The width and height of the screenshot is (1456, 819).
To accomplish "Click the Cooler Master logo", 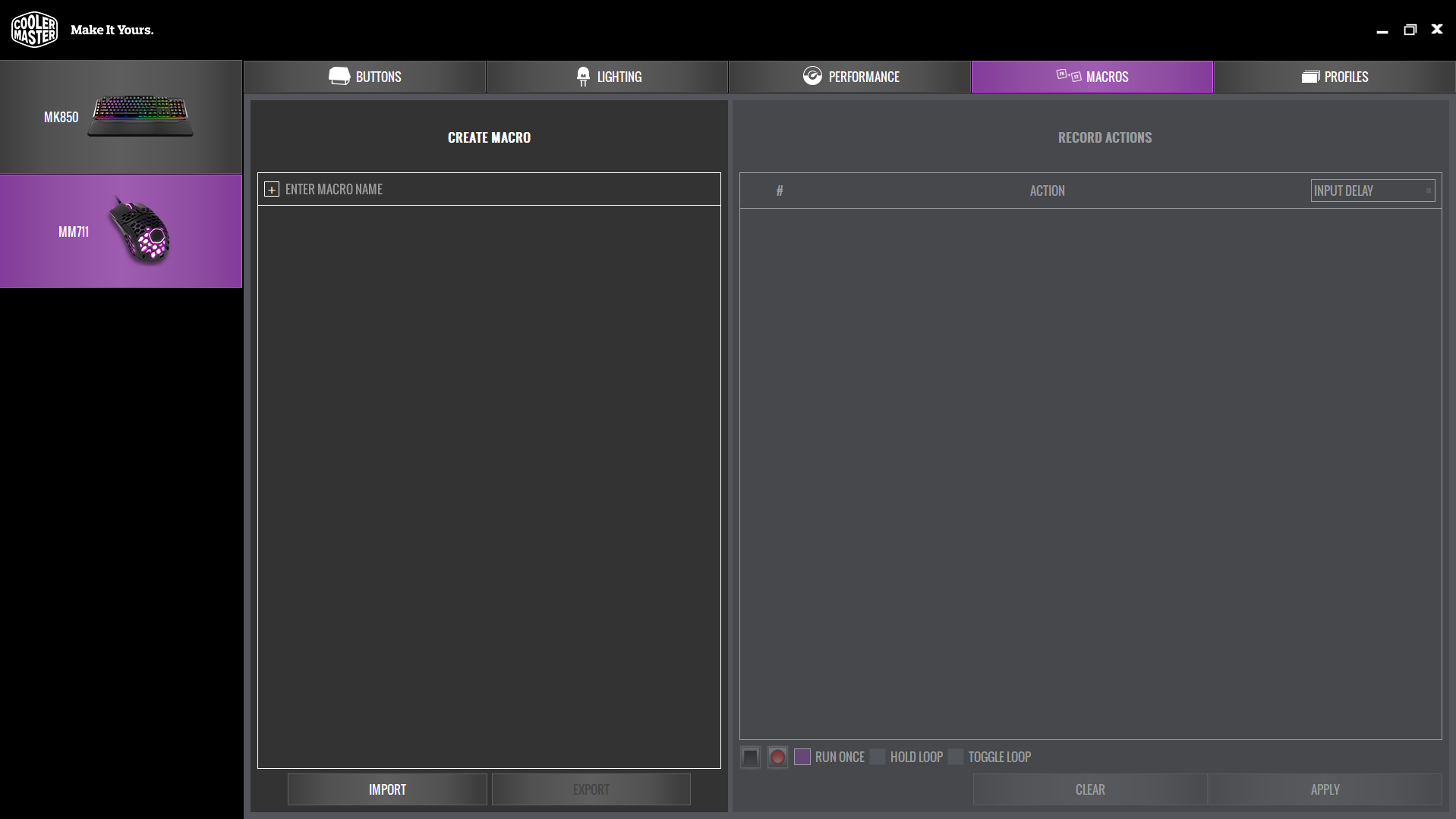I will tap(34, 30).
